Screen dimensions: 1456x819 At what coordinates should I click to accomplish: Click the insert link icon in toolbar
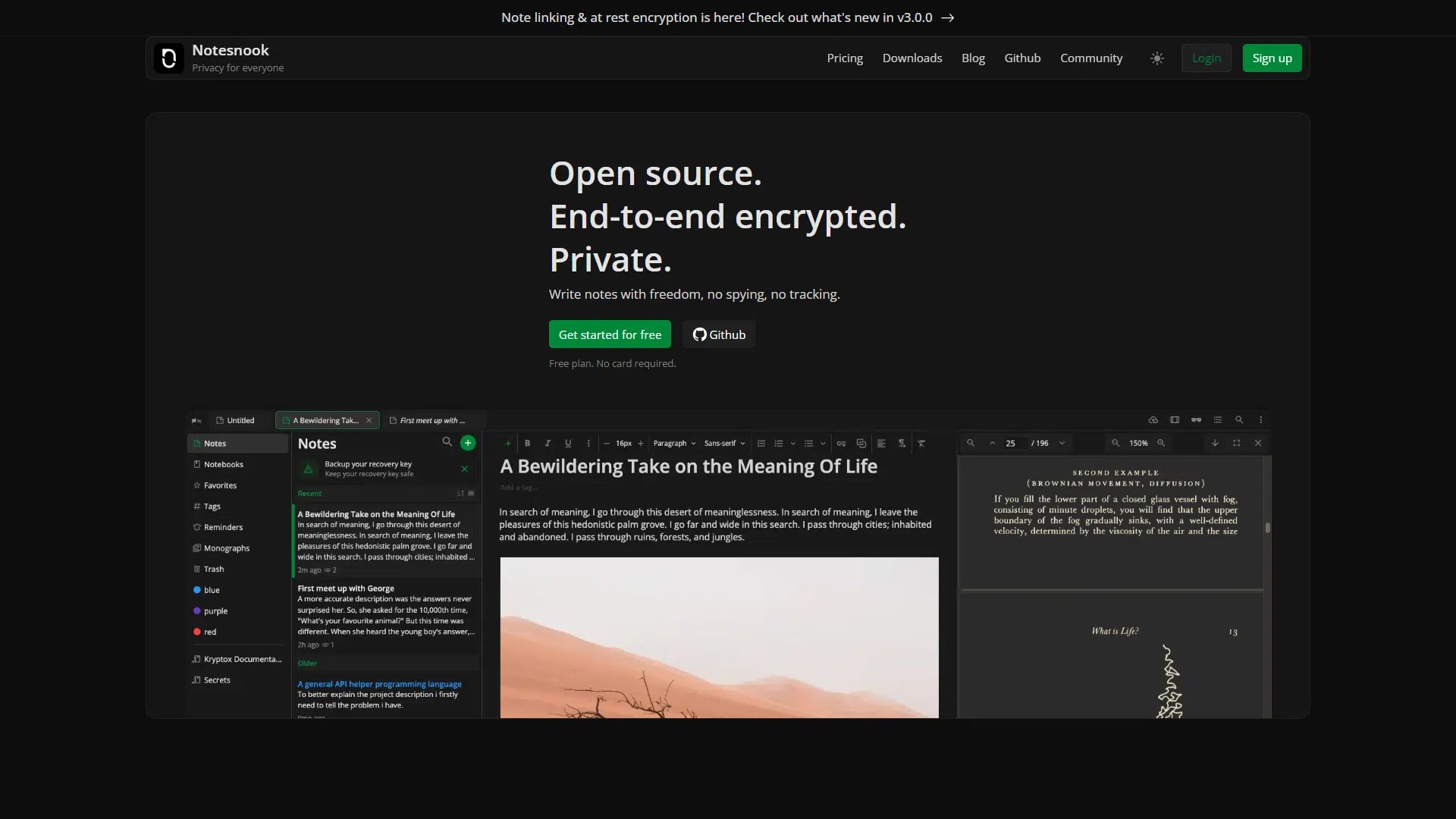tap(841, 444)
